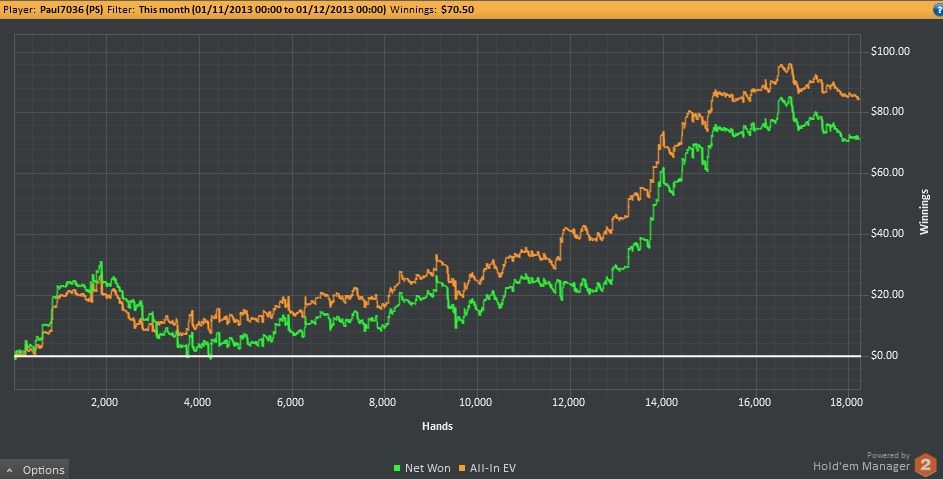Click the Winnings $70.50 total
The width and height of the screenshot is (943, 479).
(x=432, y=10)
